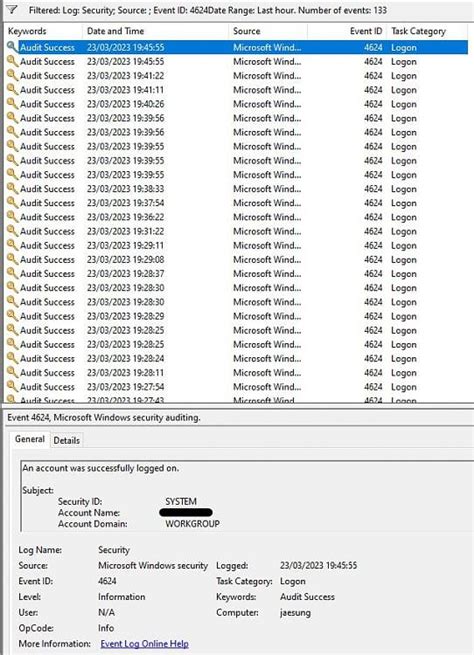Select the event logged at 19:37:54

tap(237, 203)
